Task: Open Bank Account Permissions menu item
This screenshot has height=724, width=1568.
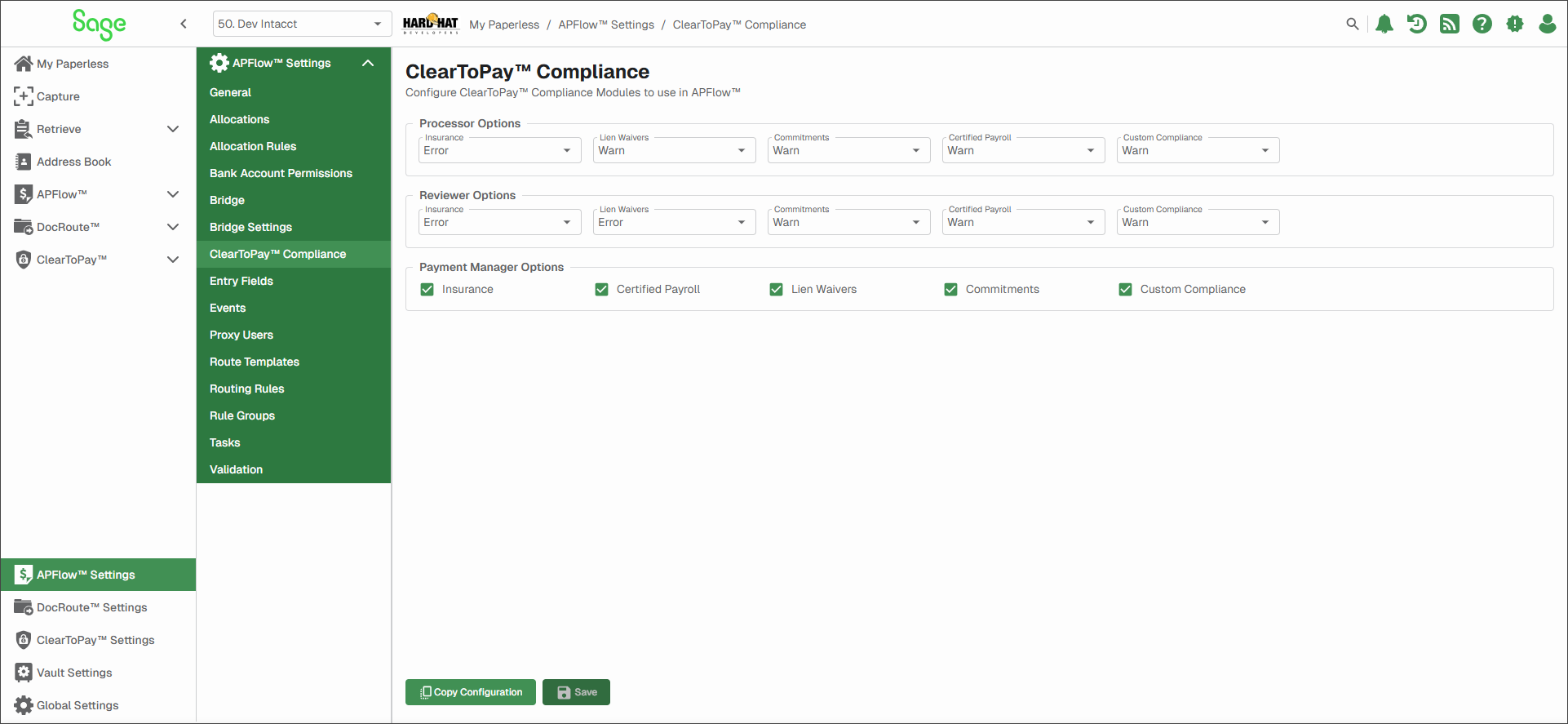Action: (294, 173)
